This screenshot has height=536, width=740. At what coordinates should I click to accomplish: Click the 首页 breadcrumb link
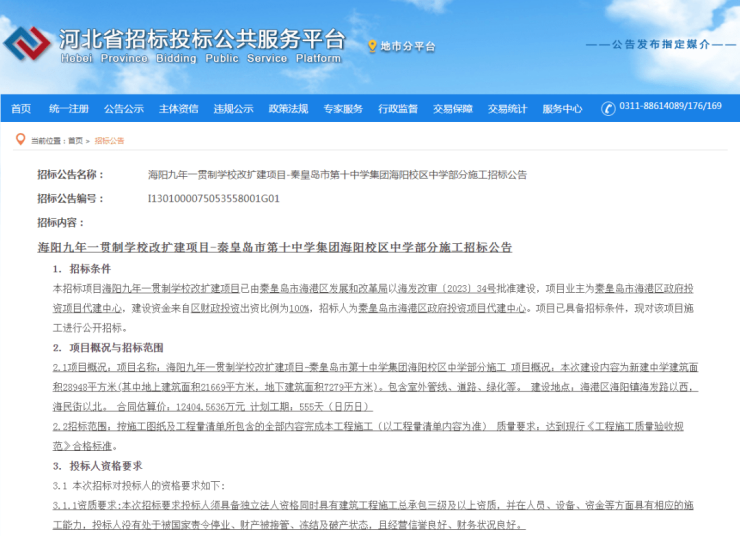(77, 141)
